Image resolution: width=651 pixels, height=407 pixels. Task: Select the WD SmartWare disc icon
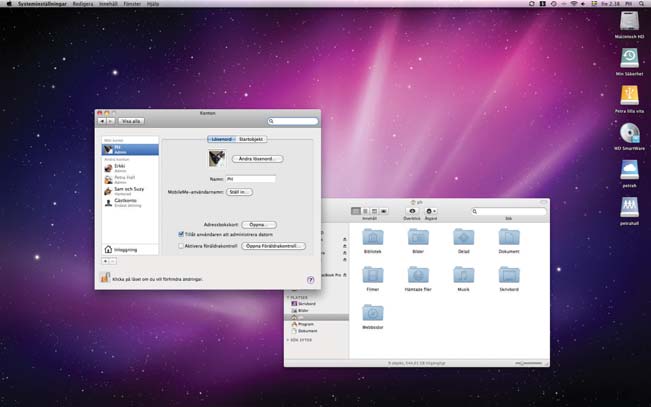click(629, 133)
